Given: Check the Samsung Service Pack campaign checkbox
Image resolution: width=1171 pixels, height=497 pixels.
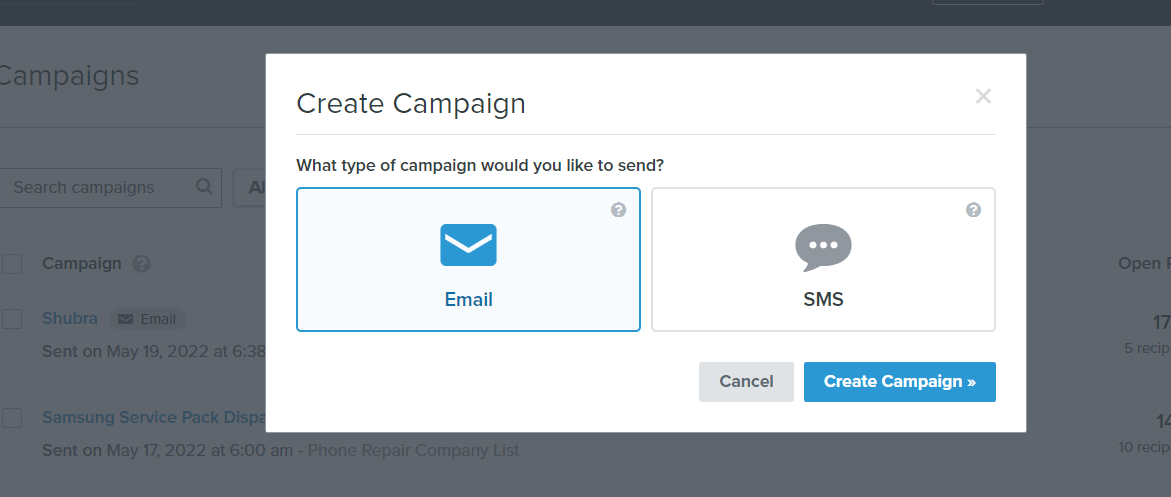Looking at the screenshot, I should [x=12, y=418].
